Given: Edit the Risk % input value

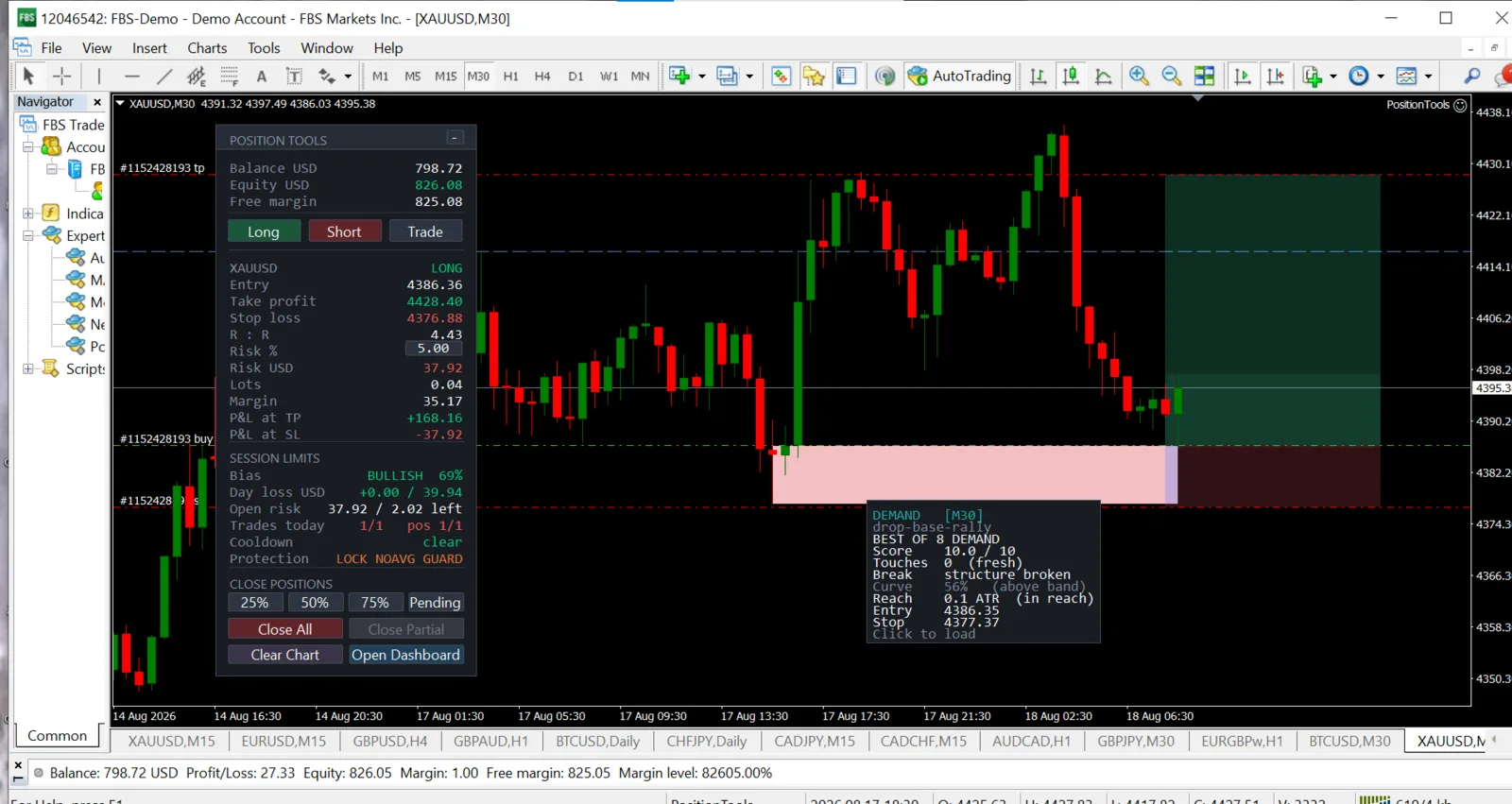Looking at the screenshot, I should (434, 349).
